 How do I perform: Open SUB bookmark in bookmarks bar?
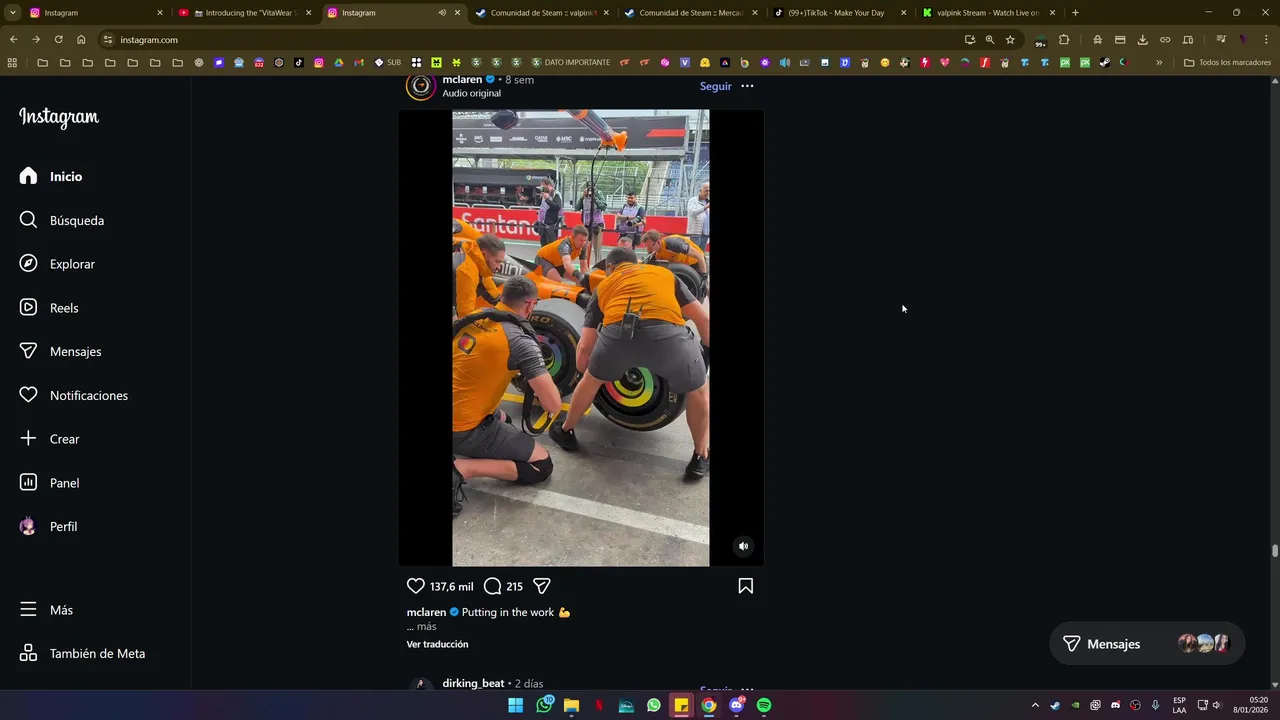[x=388, y=62]
